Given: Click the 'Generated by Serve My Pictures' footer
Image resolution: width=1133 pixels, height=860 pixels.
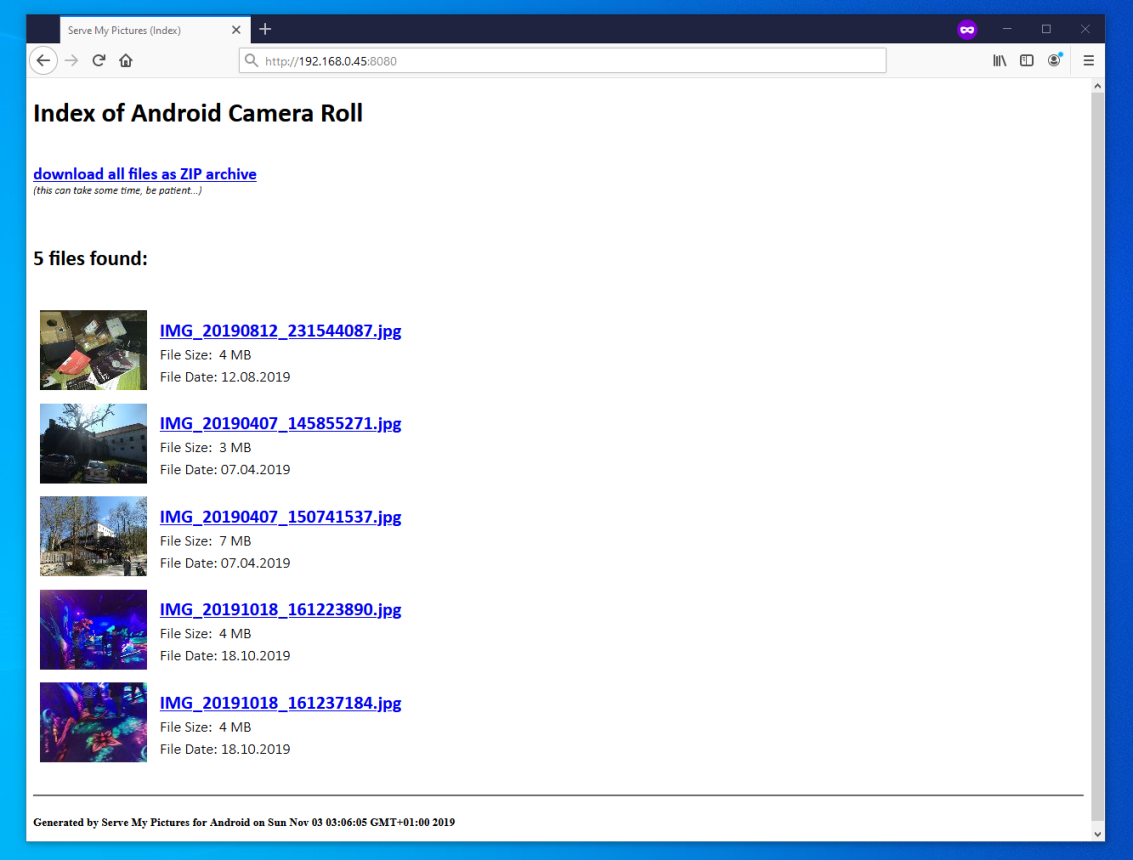Looking at the screenshot, I should tap(244, 822).
